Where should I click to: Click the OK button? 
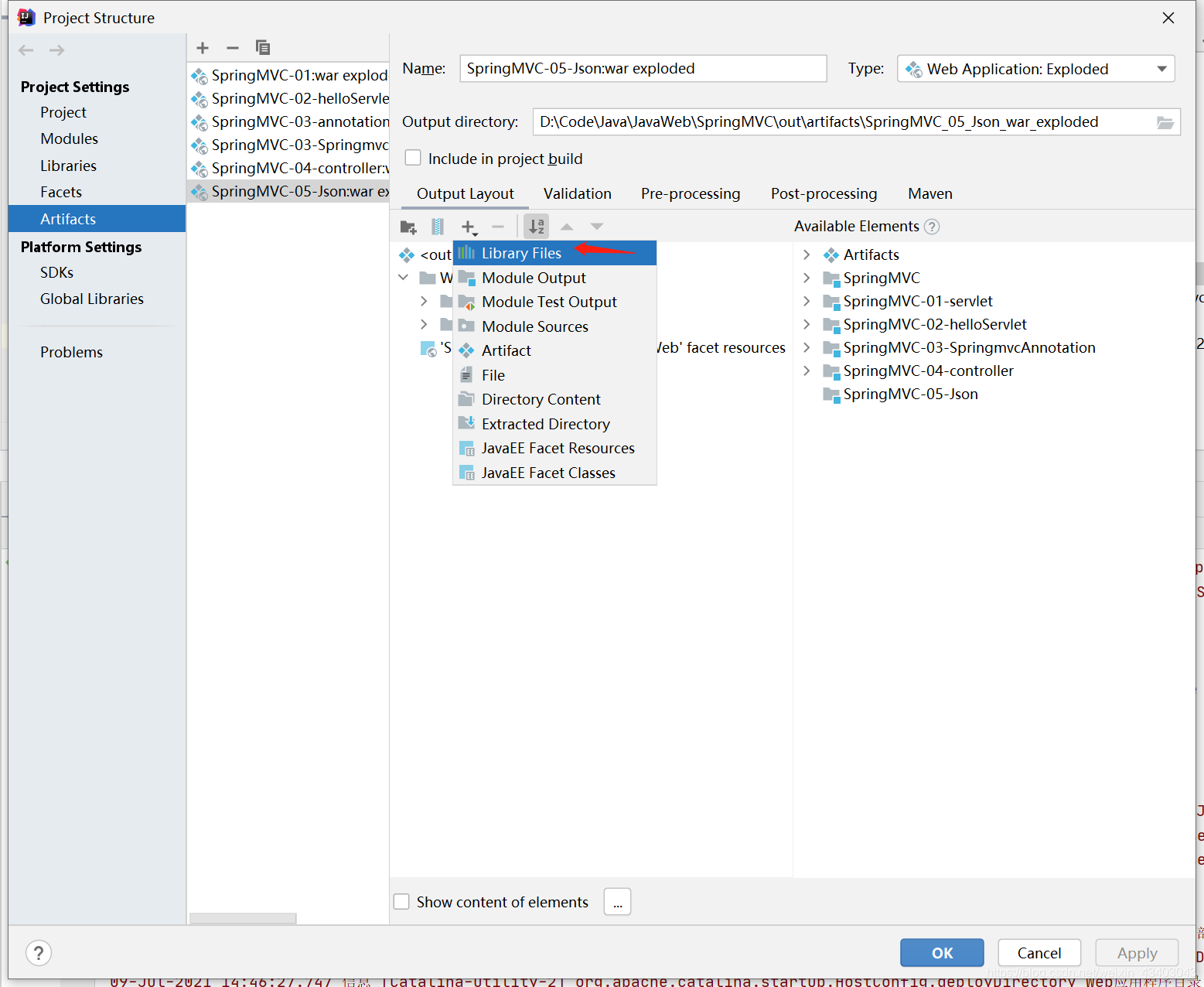click(942, 953)
